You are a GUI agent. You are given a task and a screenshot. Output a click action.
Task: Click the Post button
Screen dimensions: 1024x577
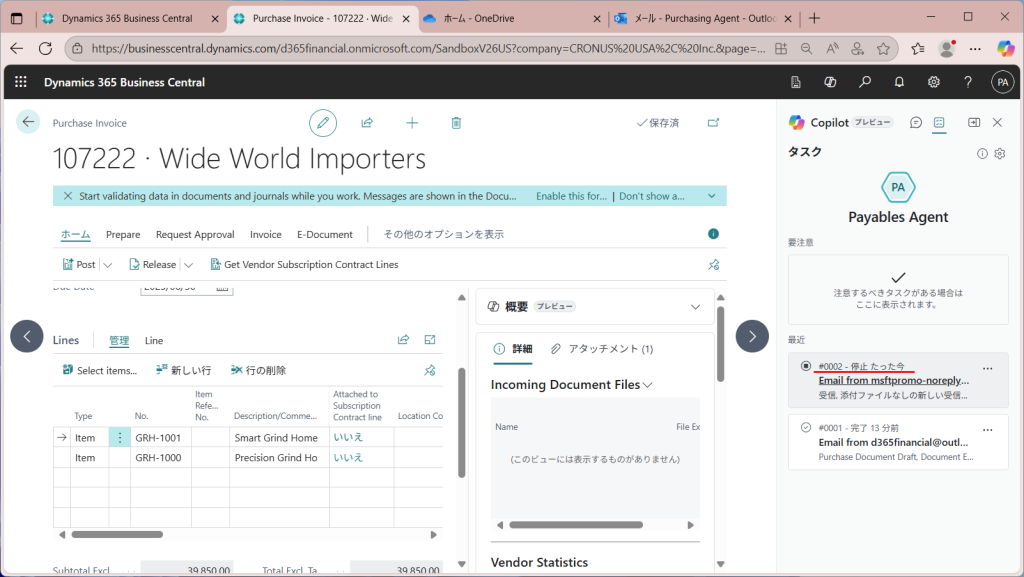tap(79, 264)
